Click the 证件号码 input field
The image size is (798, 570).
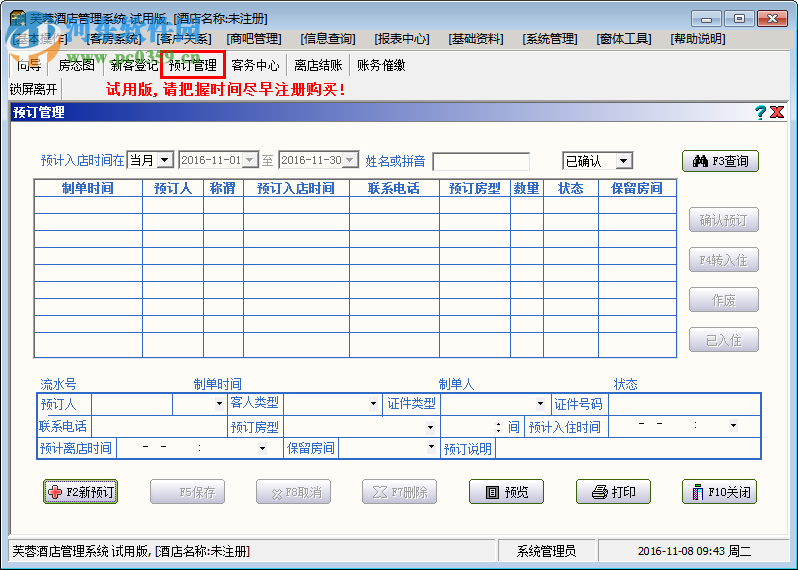[x=684, y=405]
